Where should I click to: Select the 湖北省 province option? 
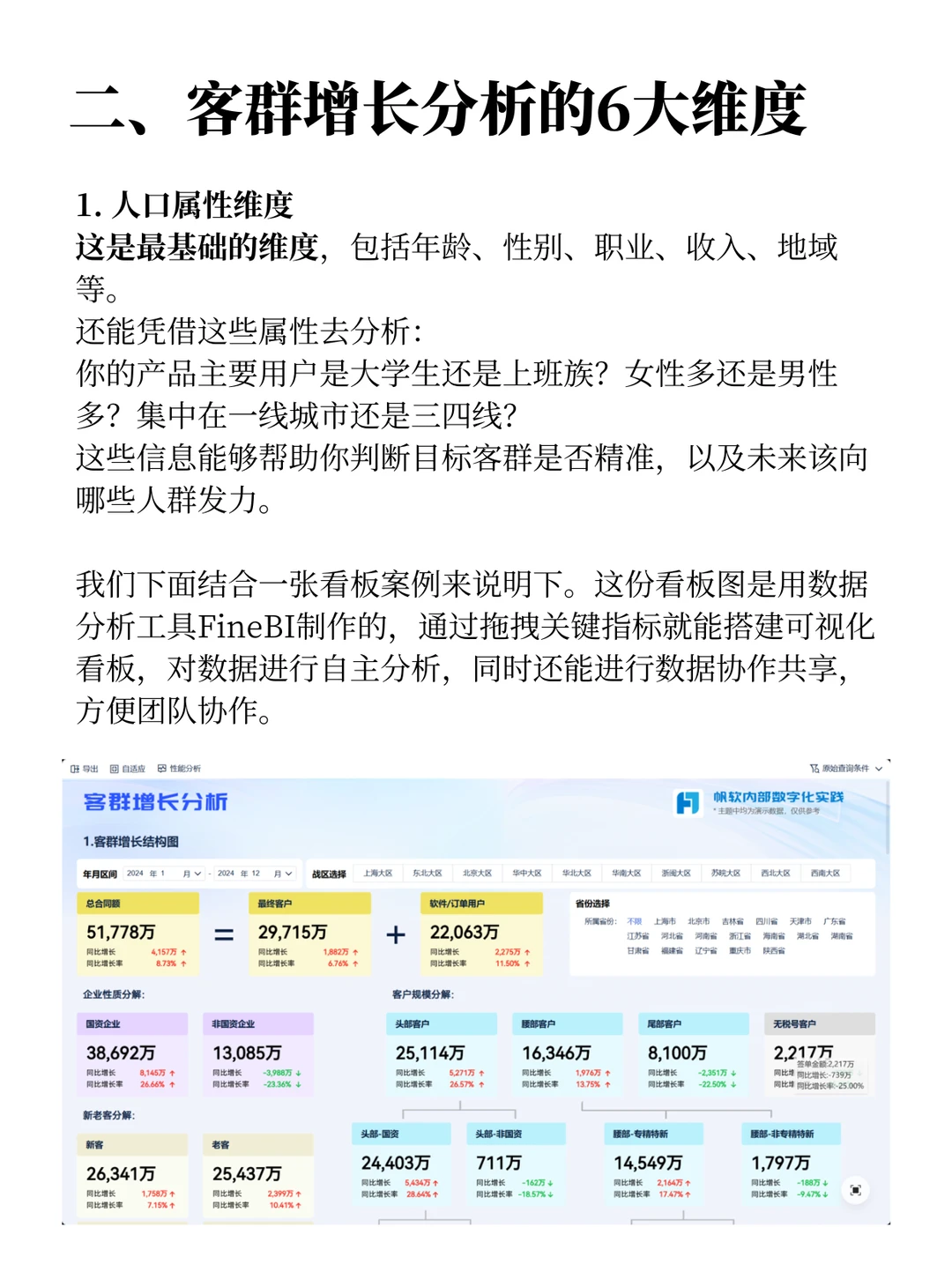(x=807, y=936)
